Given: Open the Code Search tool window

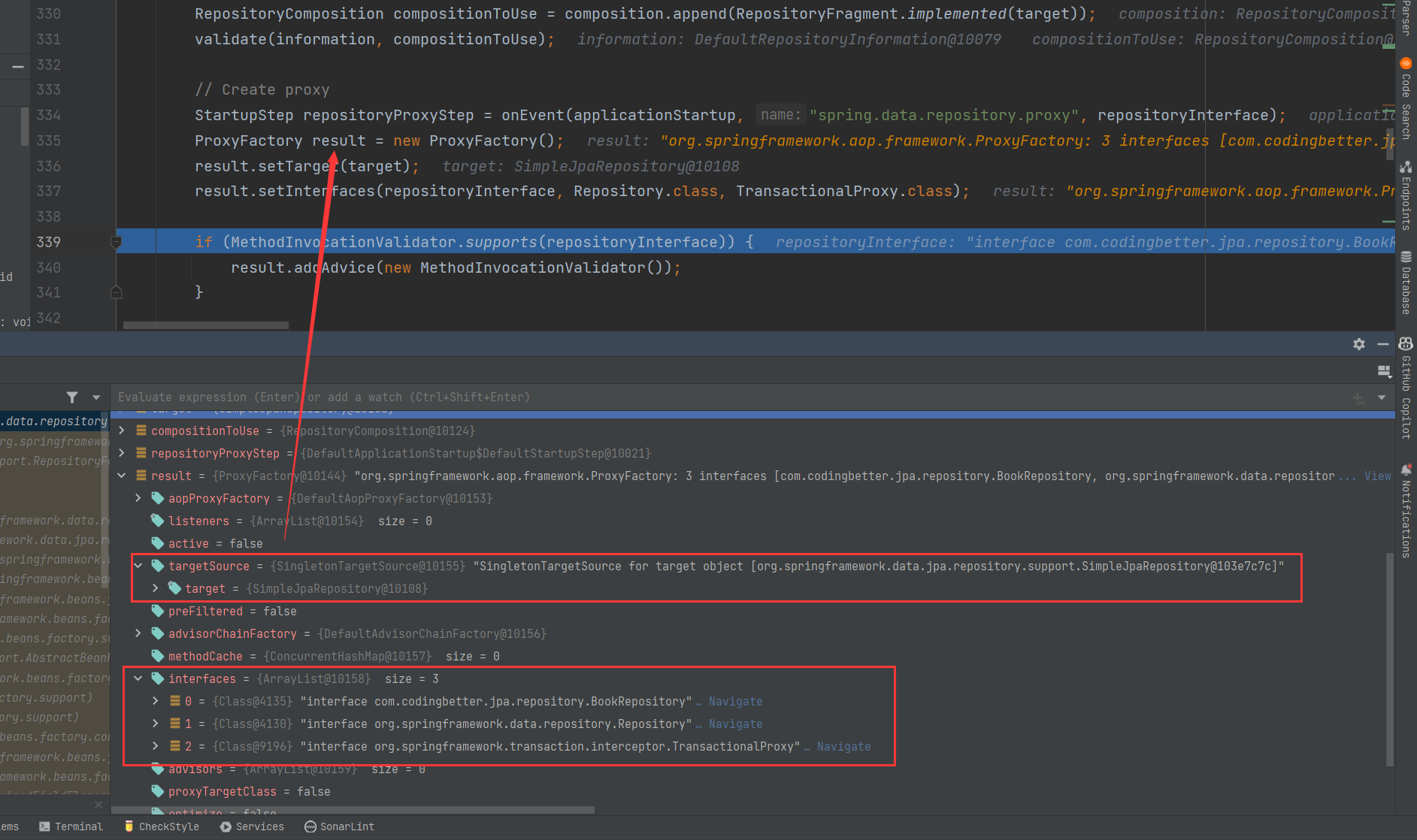Looking at the screenshot, I should [1406, 99].
